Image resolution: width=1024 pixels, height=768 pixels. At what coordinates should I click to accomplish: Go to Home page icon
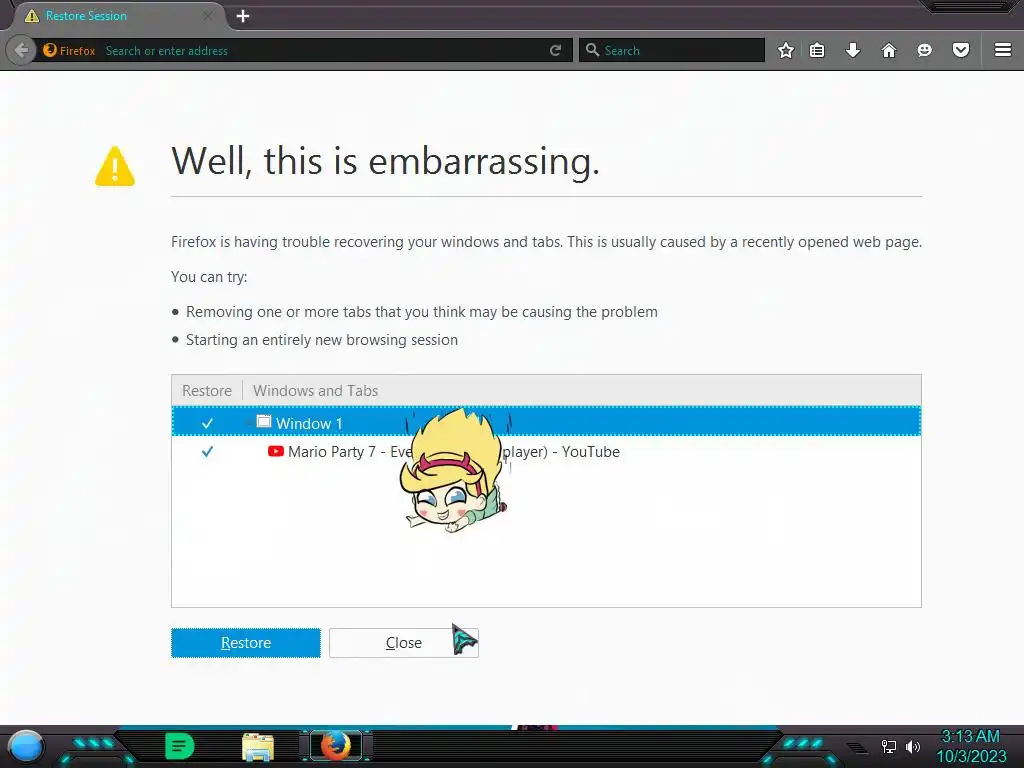point(889,50)
